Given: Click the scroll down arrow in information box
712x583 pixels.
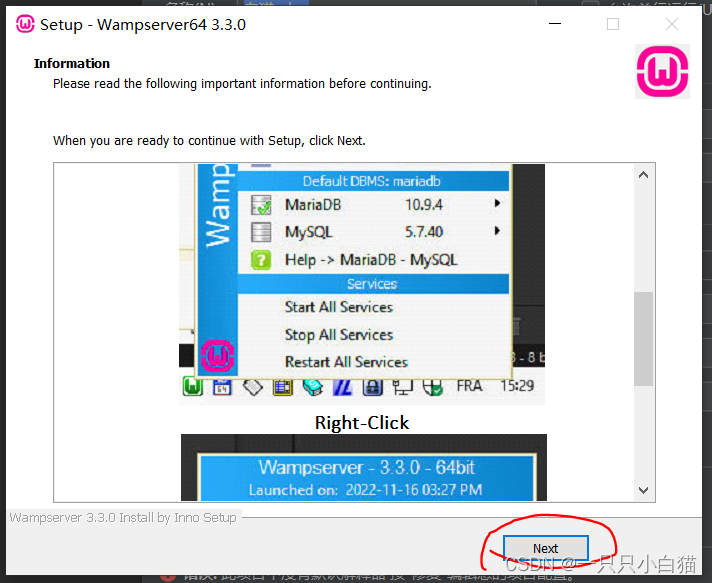Looking at the screenshot, I should 643,490.
